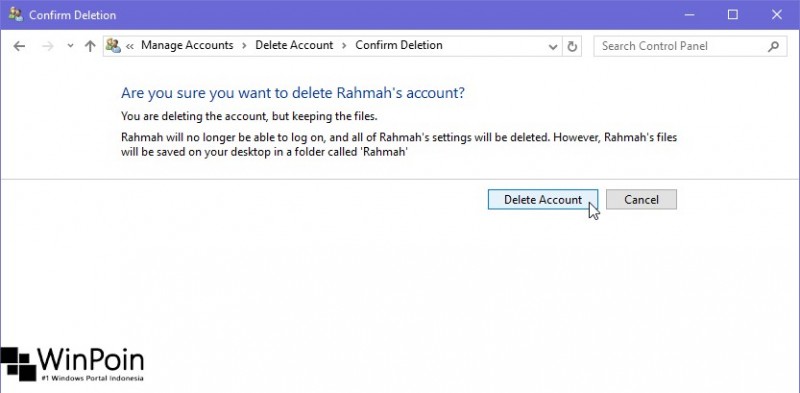Expand the arrow after Delete Account
This screenshot has height=393, width=800.
(344, 46)
